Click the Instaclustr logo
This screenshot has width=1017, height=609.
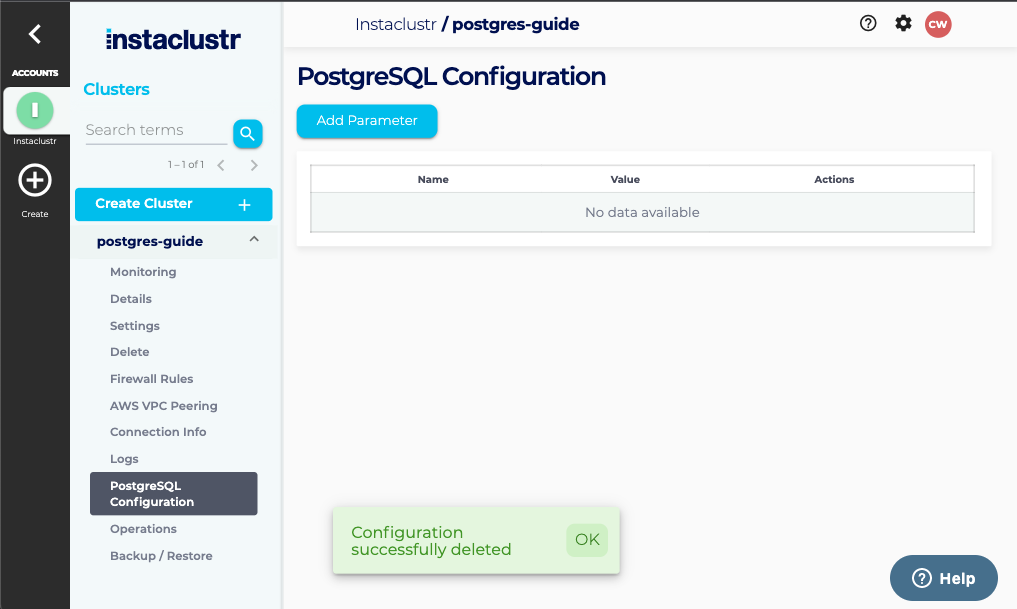click(173, 40)
